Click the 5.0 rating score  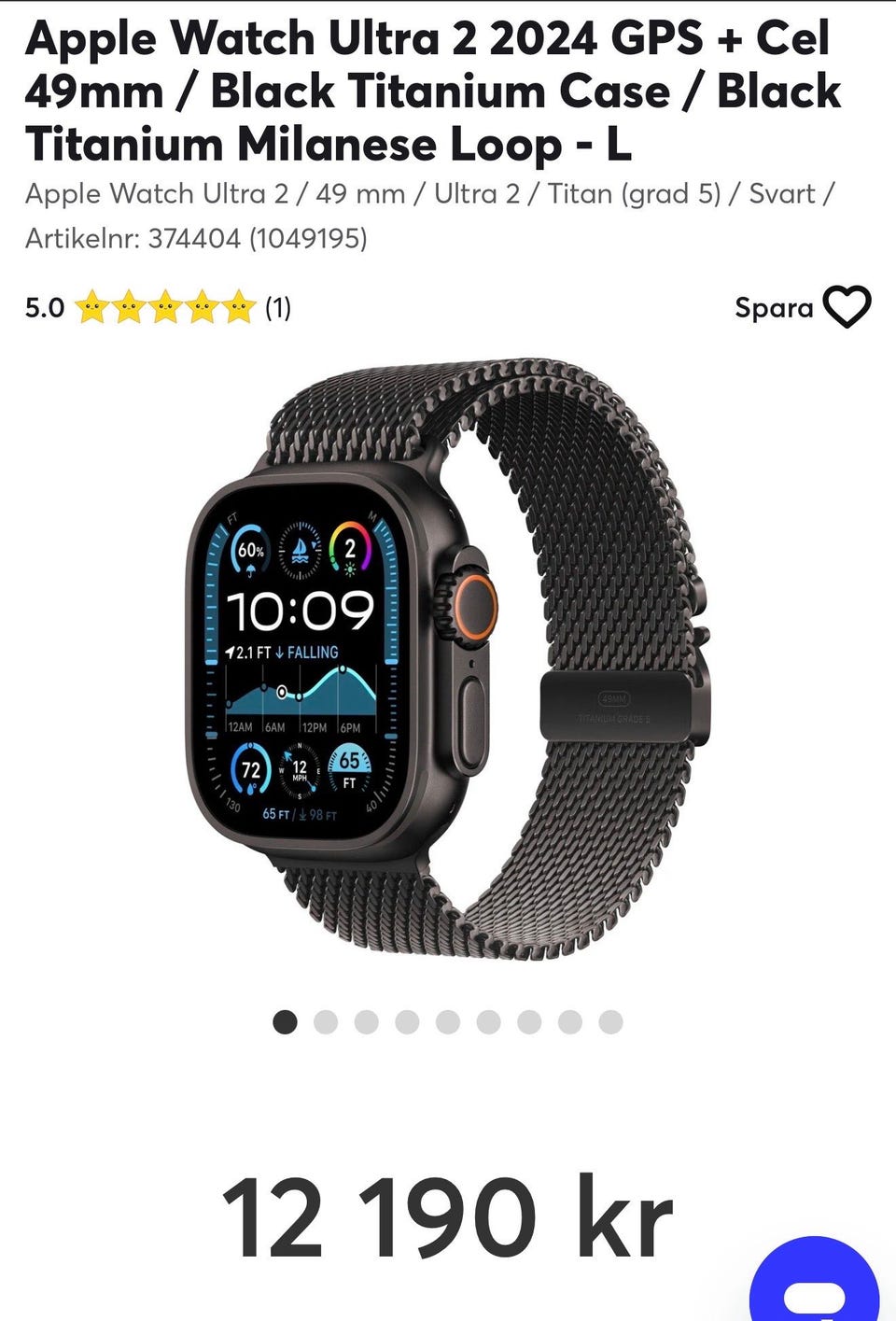click(45, 308)
